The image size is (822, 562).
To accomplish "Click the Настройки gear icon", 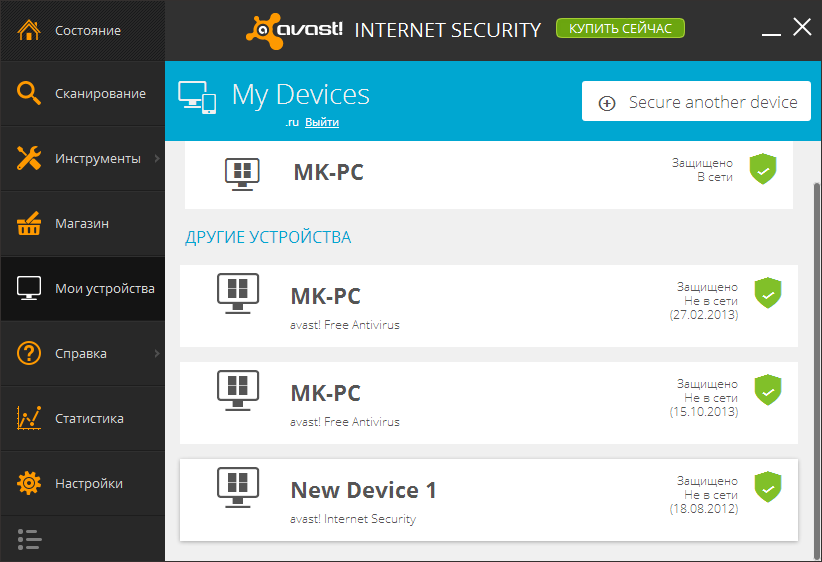I will (x=29, y=483).
